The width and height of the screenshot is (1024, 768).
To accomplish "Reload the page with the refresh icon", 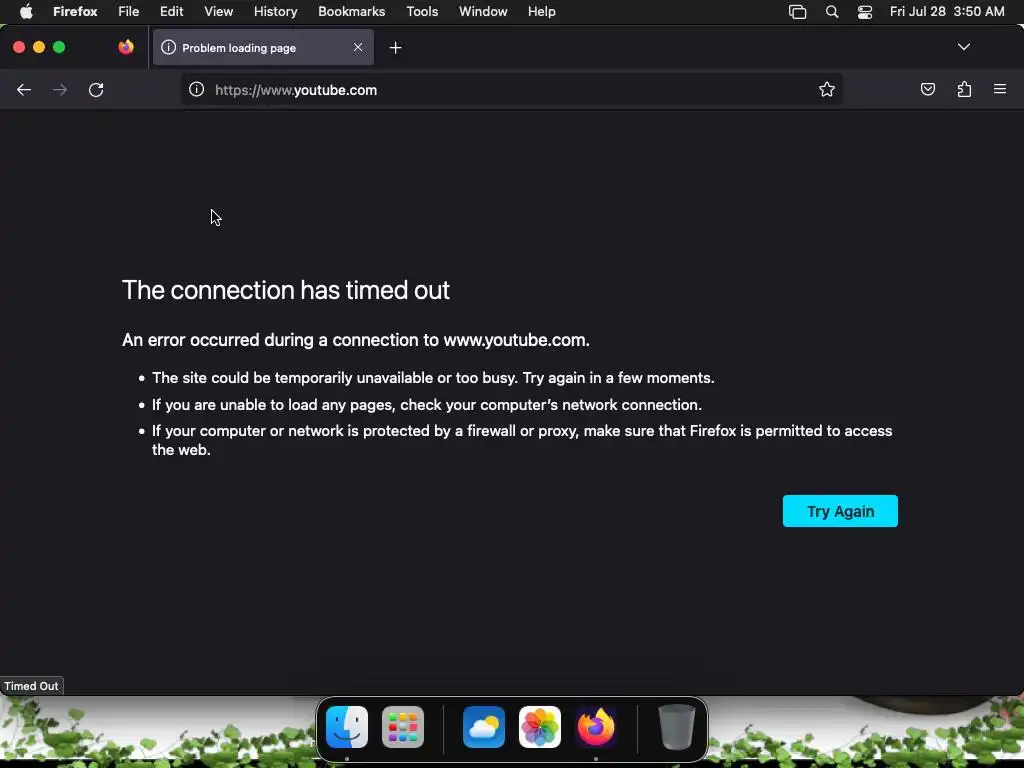I will (x=96, y=90).
